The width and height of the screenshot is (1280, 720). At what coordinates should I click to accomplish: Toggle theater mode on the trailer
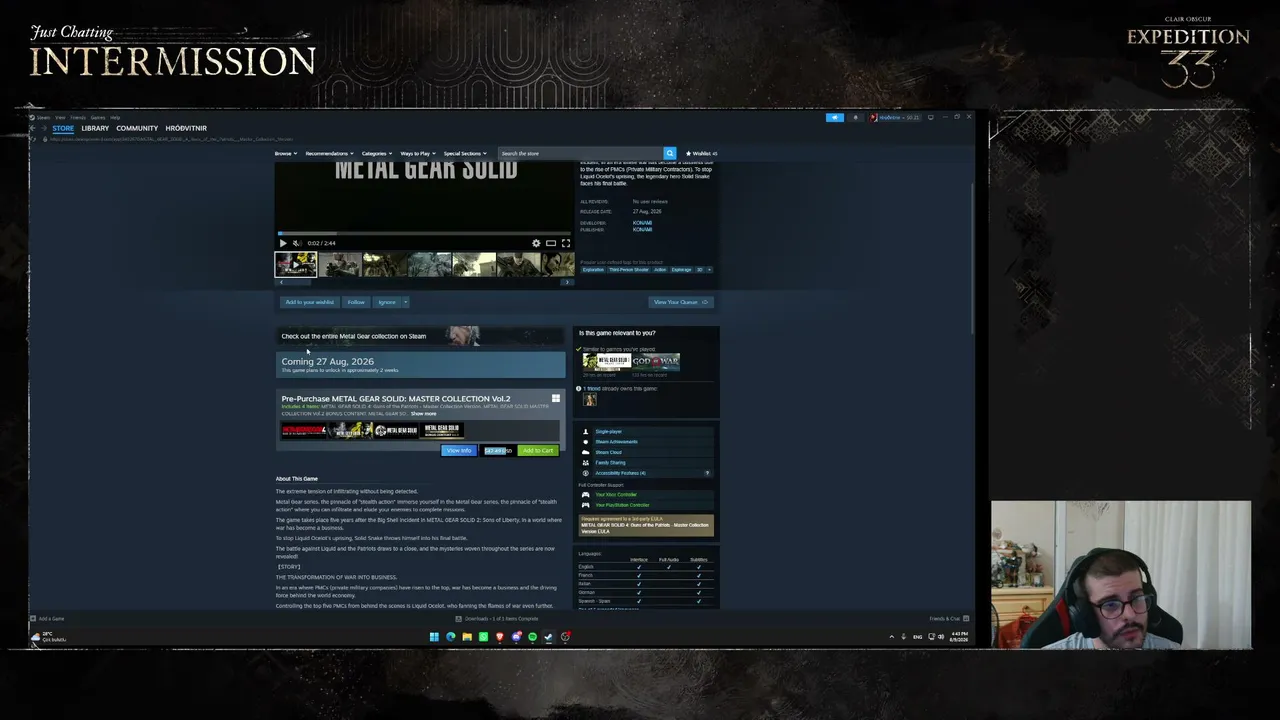click(x=551, y=243)
